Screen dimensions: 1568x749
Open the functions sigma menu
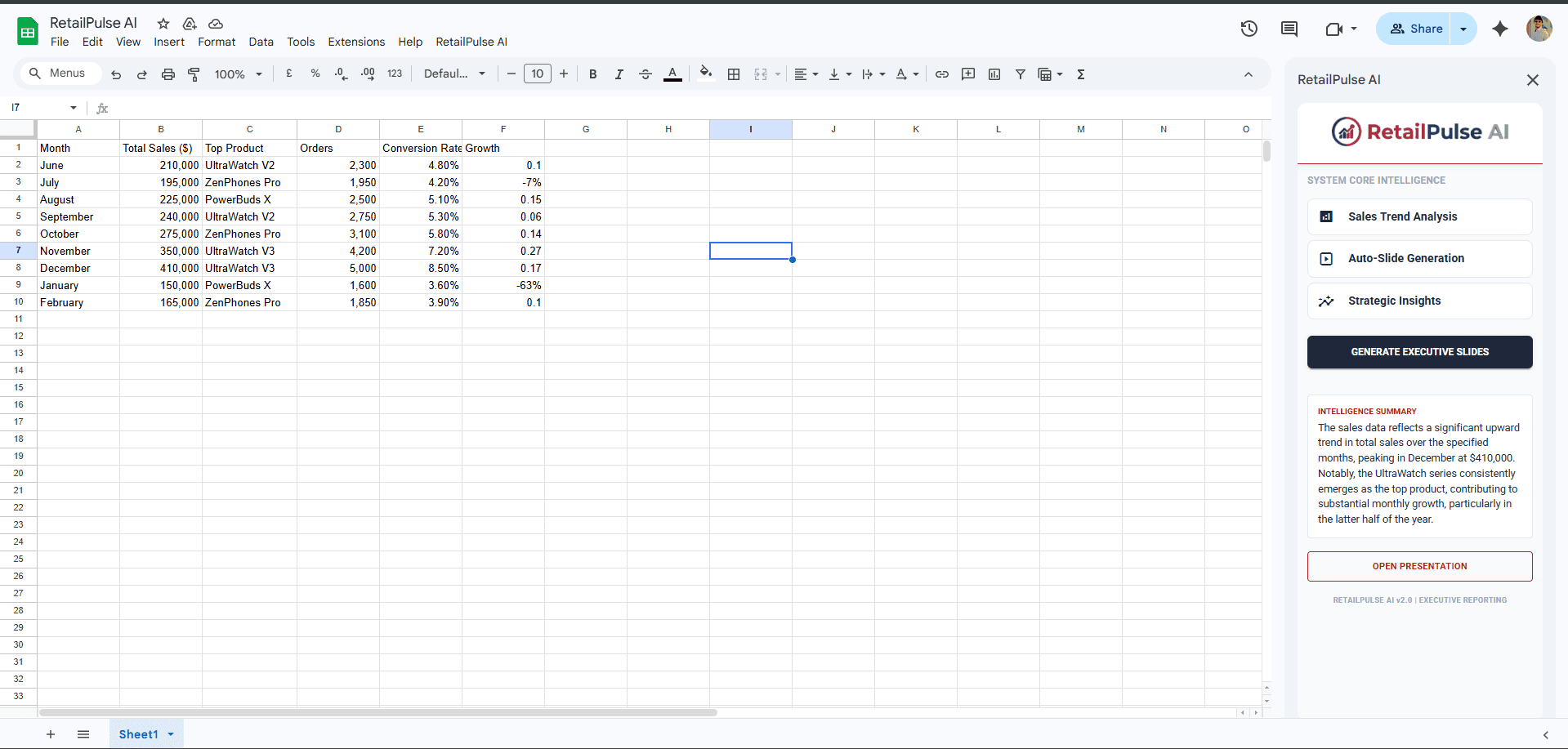pos(1081,74)
